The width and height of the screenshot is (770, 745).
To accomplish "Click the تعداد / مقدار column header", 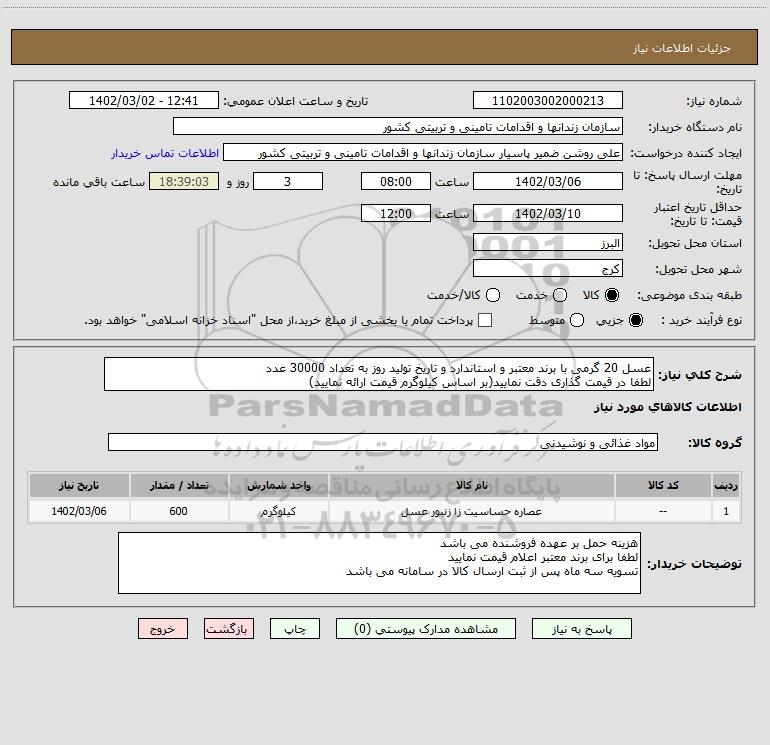I will pos(179,485).
